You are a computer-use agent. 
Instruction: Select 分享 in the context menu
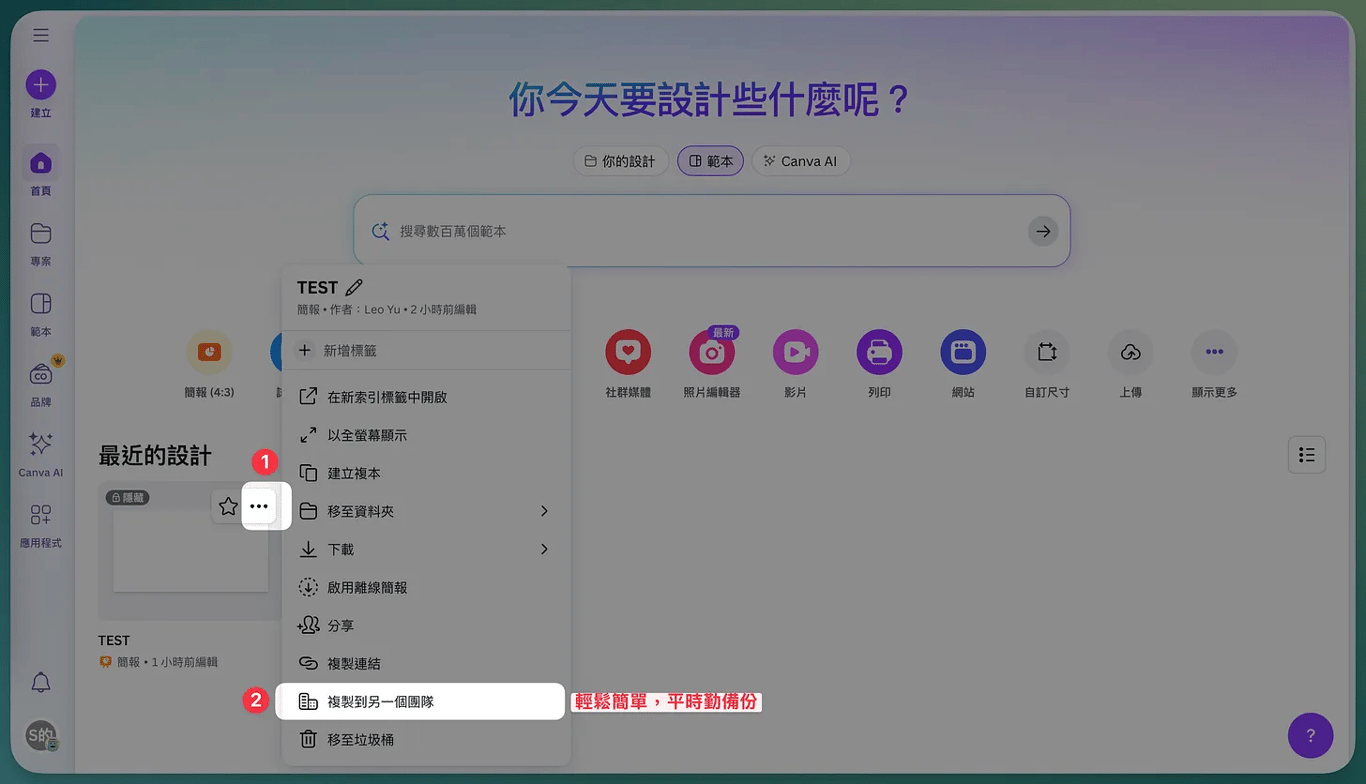point(426,625)
